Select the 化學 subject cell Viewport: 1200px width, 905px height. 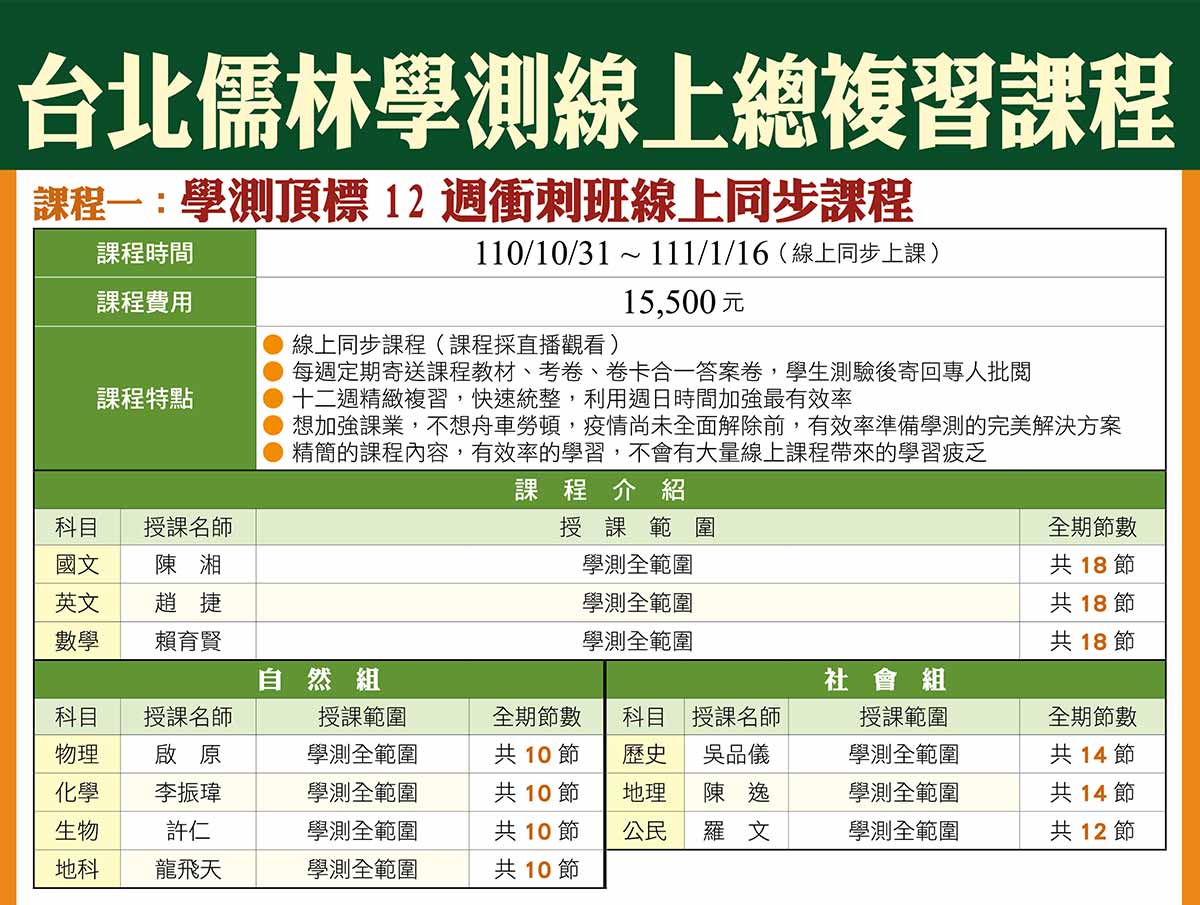pos(77,792)
